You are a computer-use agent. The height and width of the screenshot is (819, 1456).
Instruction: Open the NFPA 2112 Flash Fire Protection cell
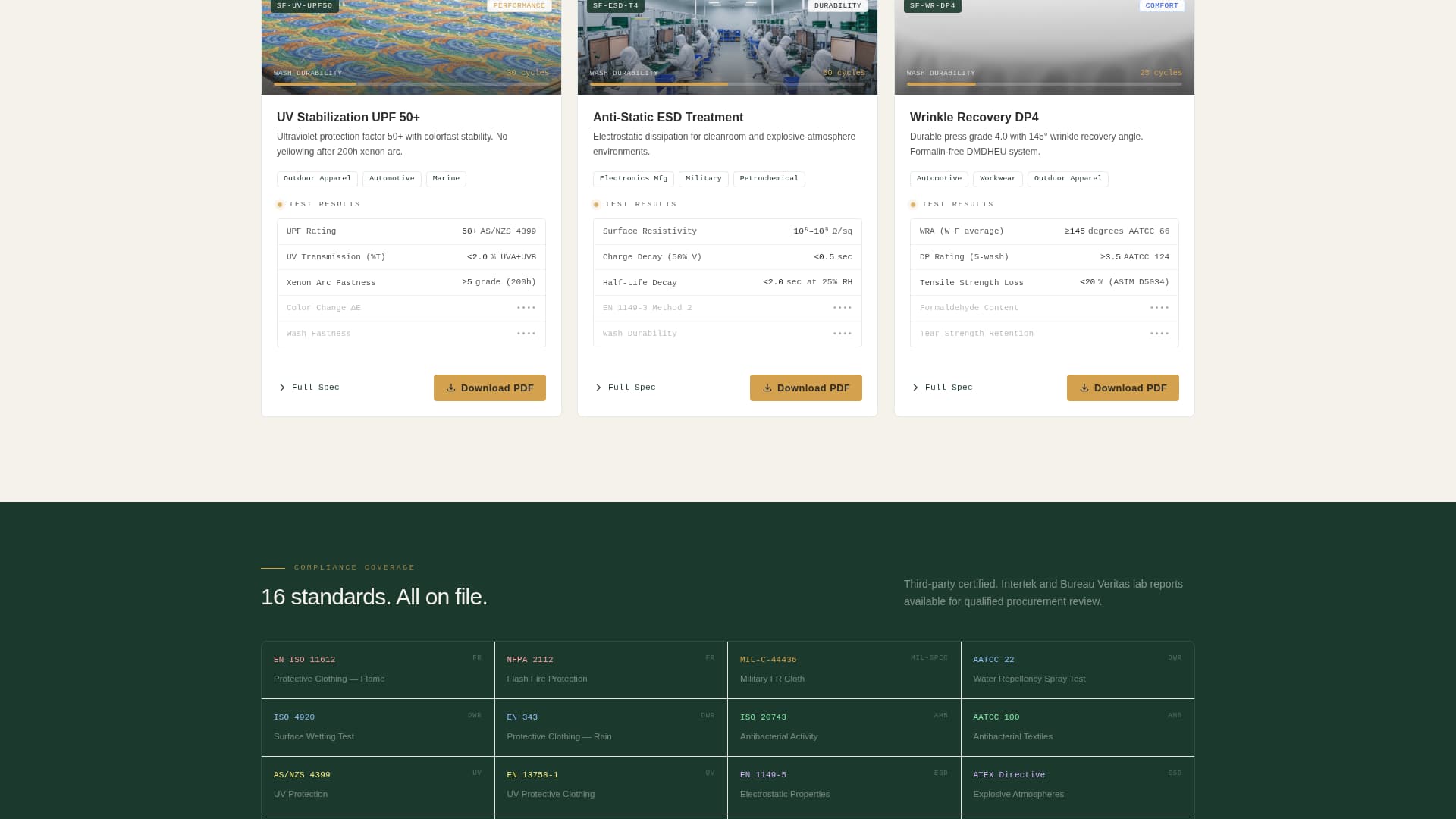click(610, 670)
